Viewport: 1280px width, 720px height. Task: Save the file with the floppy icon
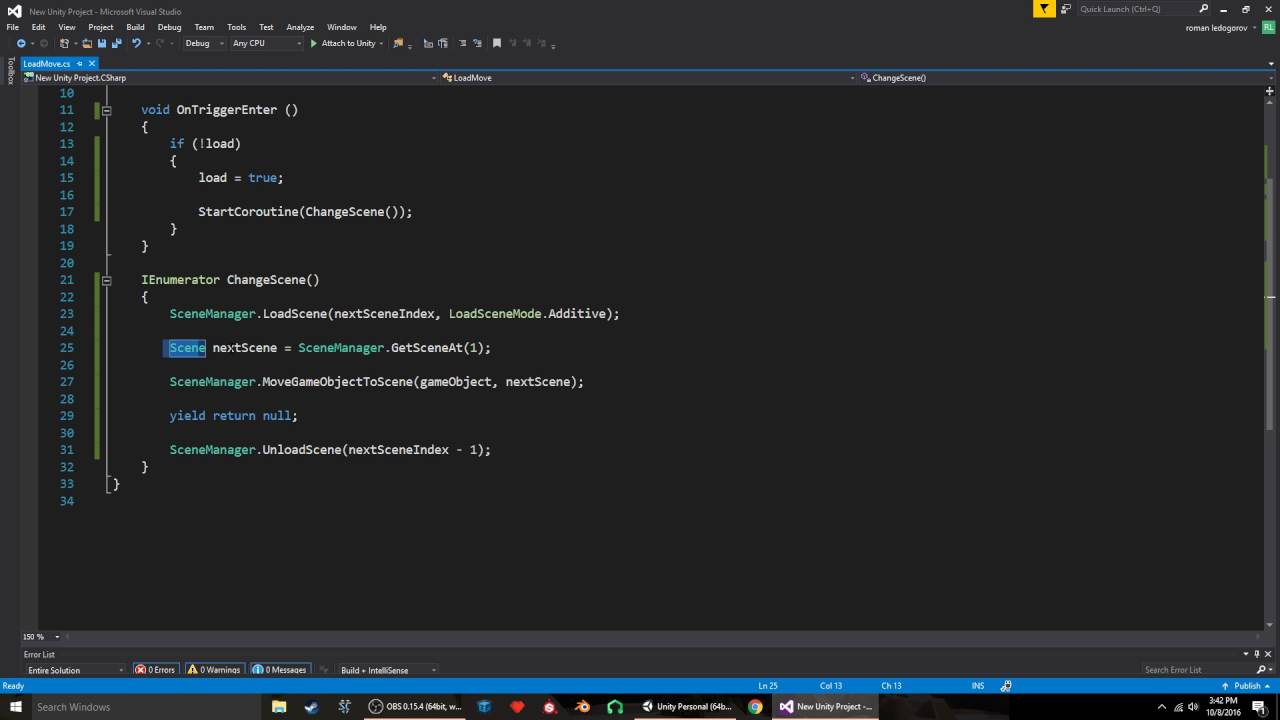point(102,43)
